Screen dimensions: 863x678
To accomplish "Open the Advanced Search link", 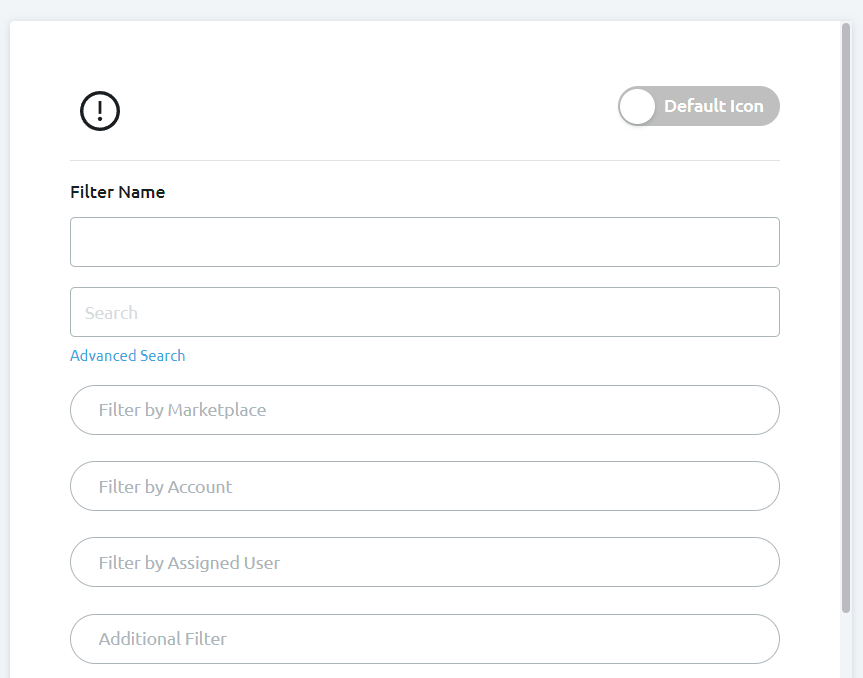I will tap(127, 356).
